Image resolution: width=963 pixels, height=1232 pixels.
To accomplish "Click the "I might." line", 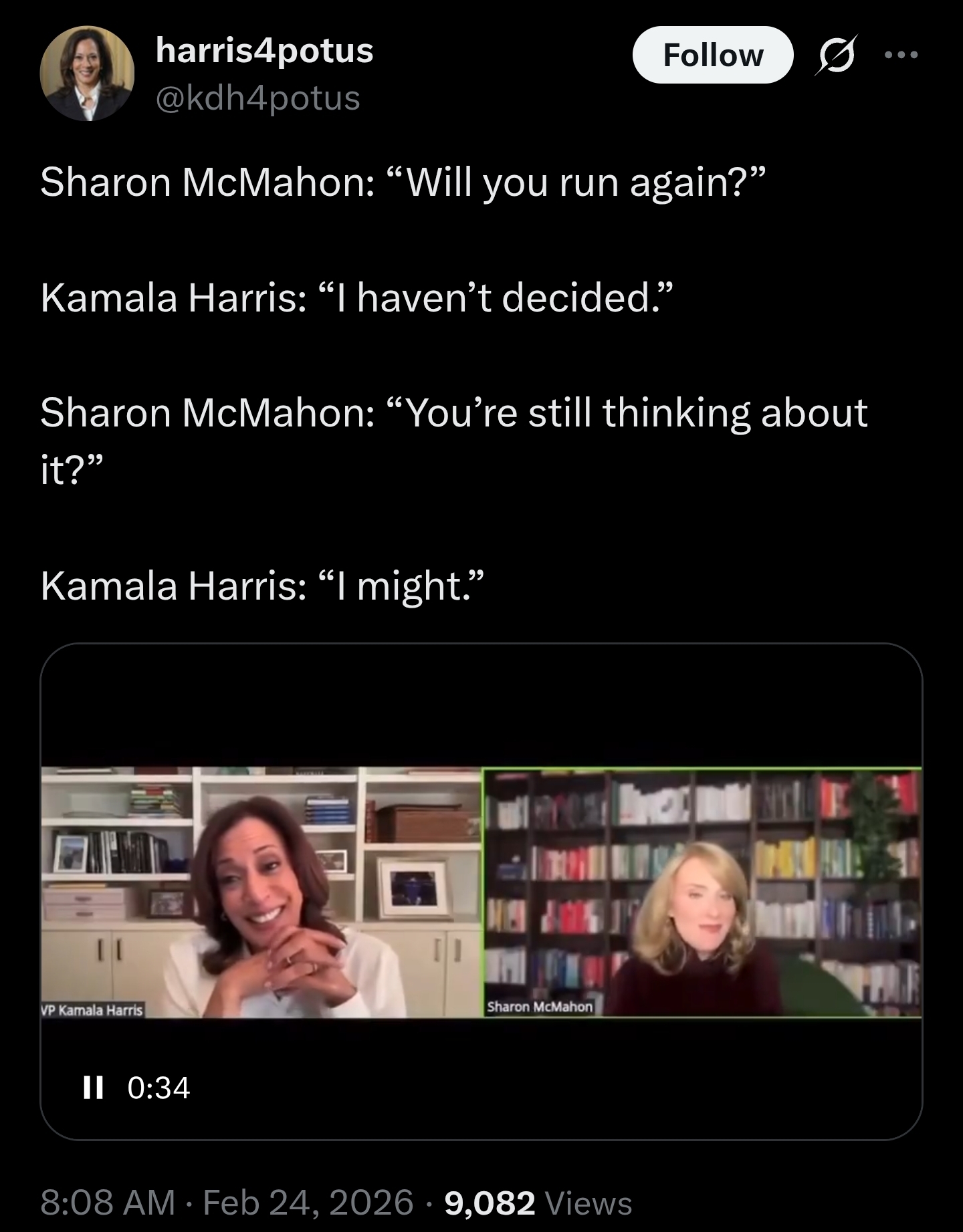I will point(261,586).
